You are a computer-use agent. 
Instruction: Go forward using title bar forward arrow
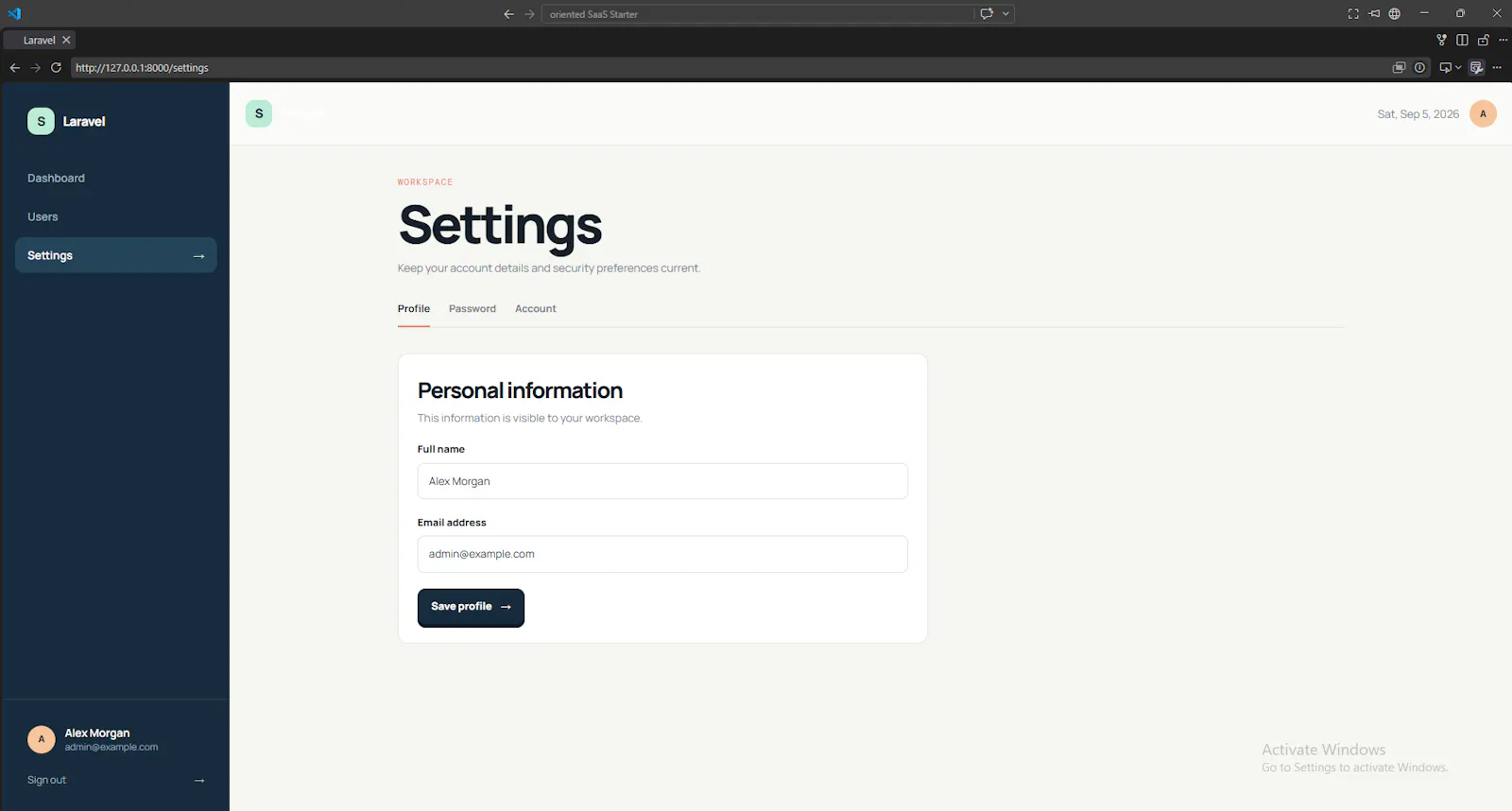click(x=529, y=14)
